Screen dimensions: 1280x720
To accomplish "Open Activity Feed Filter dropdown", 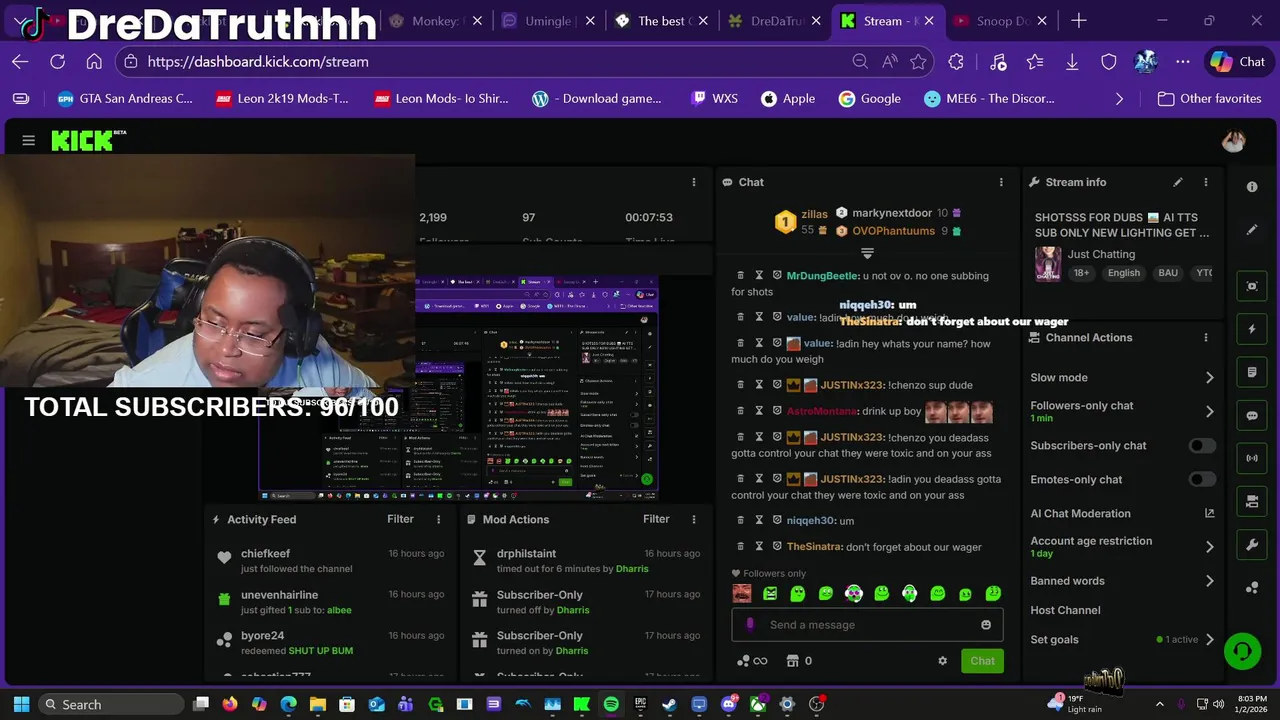I will [x=400, y=519].
